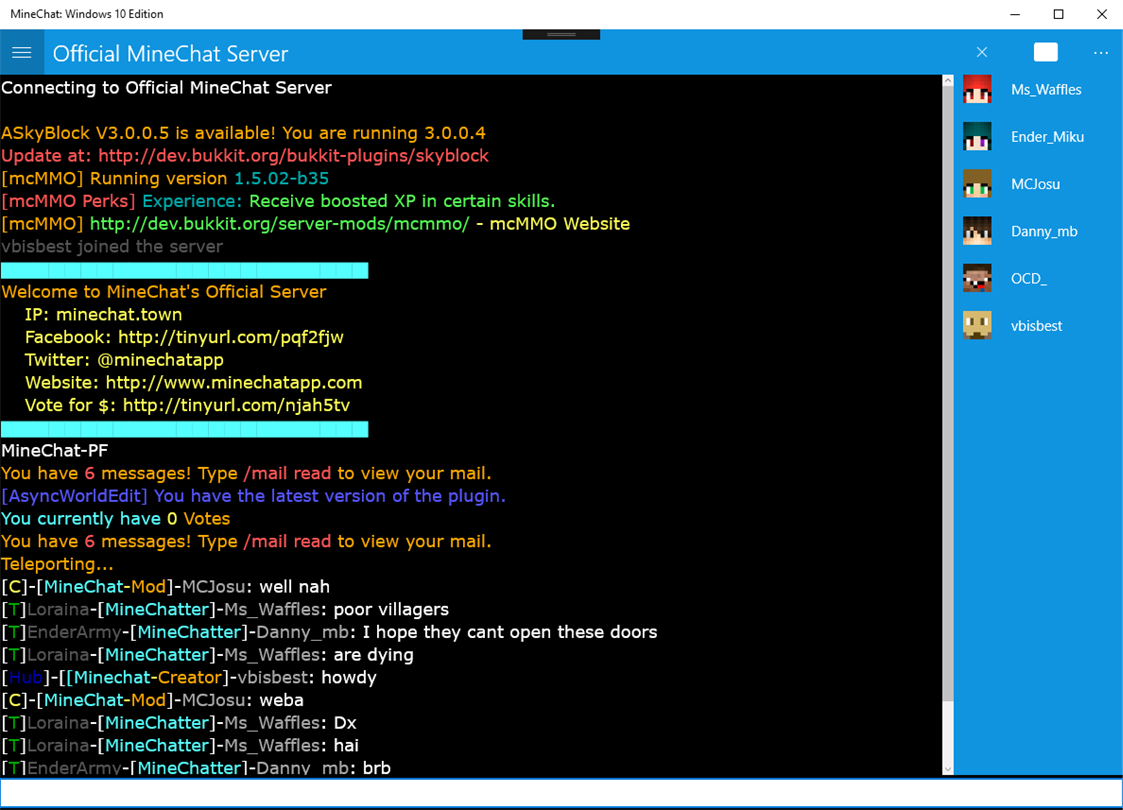1123x810 pixels.
Task: Click MCJosu's well nah chat message
Action: click(x=165, y=587)
